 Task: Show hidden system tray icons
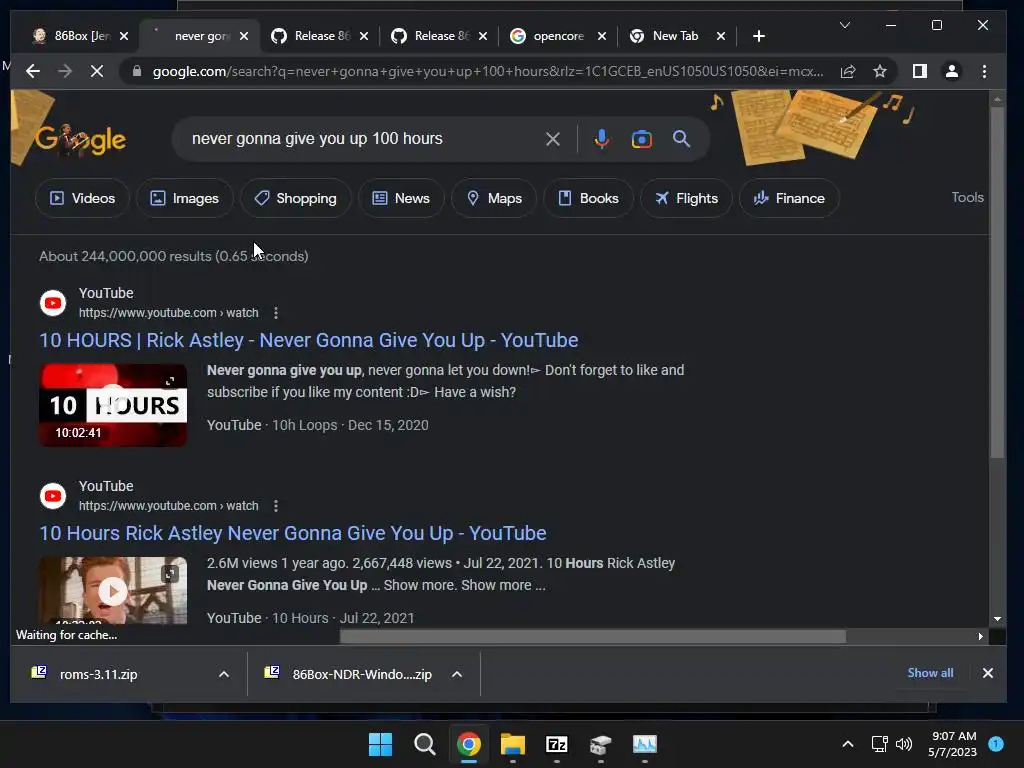848,744
